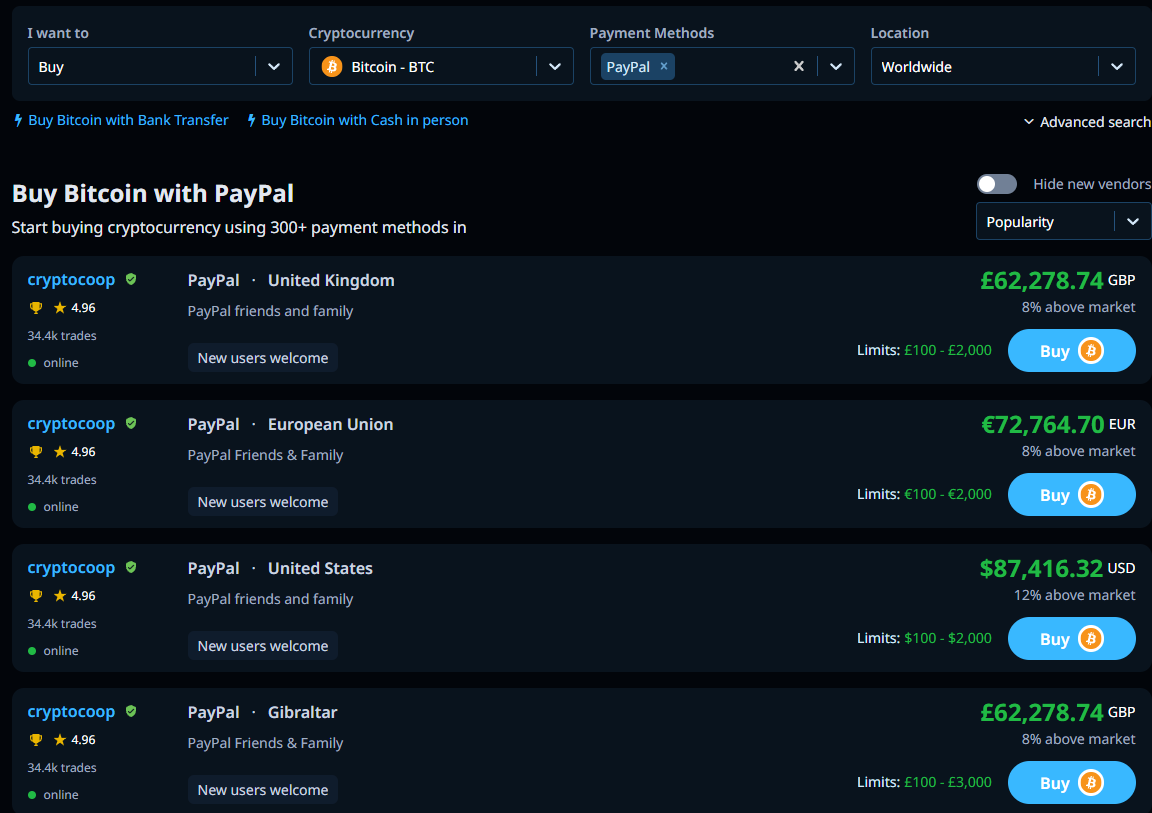Click trophy icon in the European Union offer
1152x813 pixels.
tap(35, 452)
